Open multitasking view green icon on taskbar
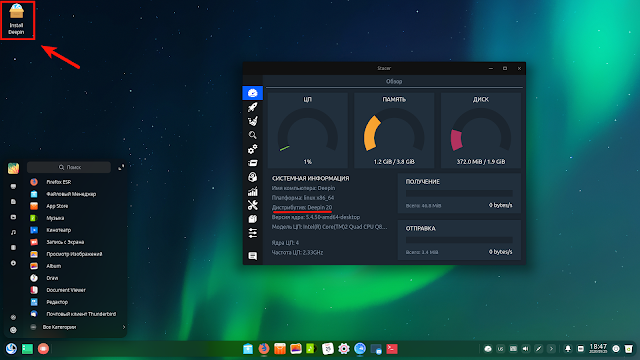The height and width of the screenshot is (360, 640). [27, 349]
